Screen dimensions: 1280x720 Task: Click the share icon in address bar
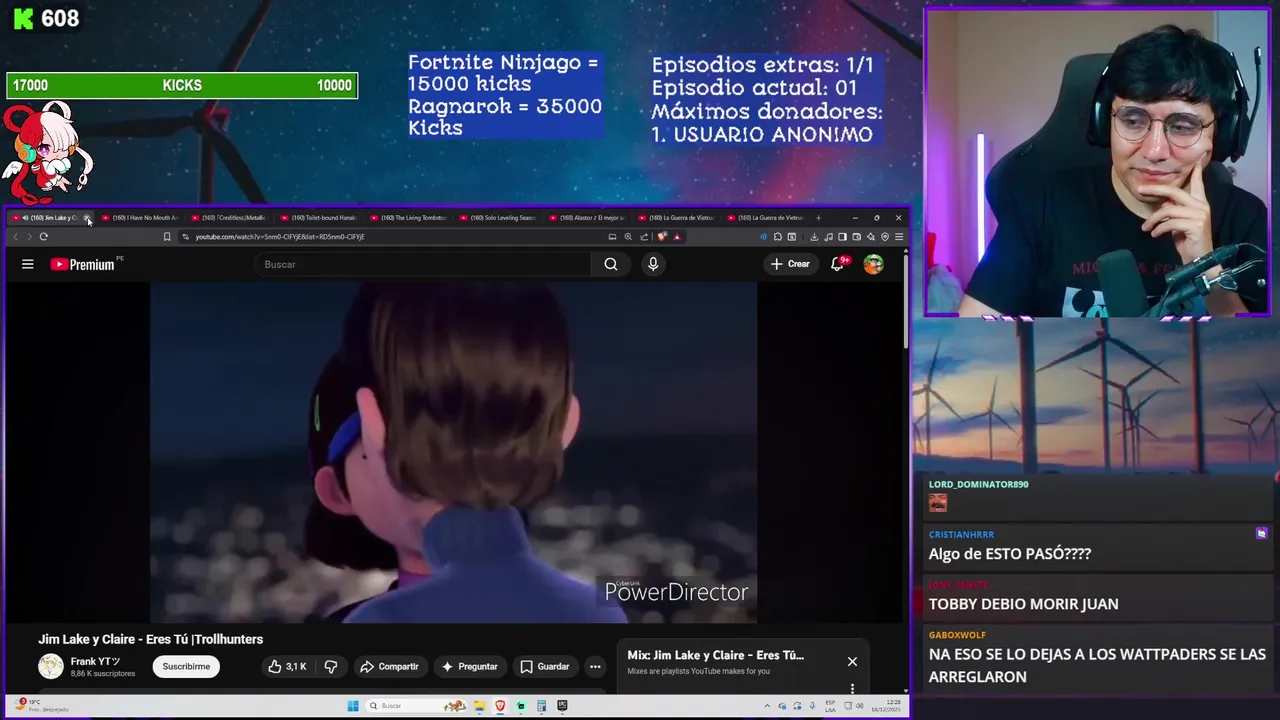(x=644, y=237)
